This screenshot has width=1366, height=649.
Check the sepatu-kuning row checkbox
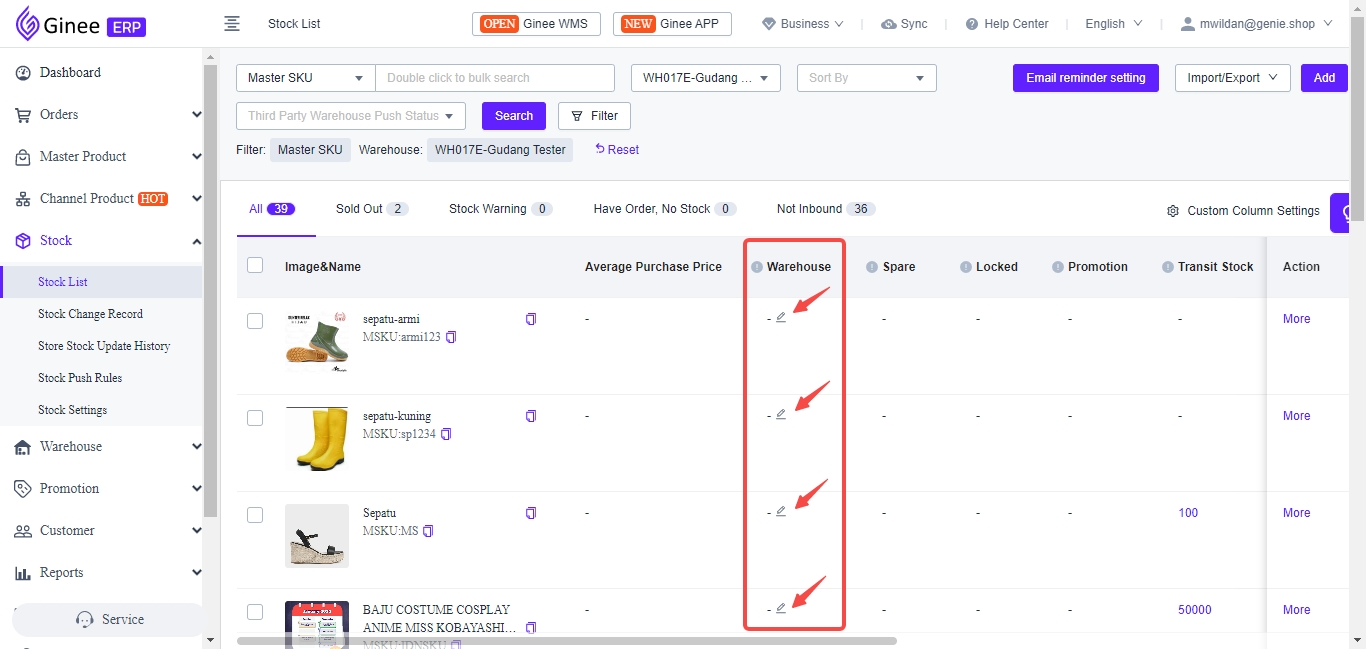click(x=255, y=418)
